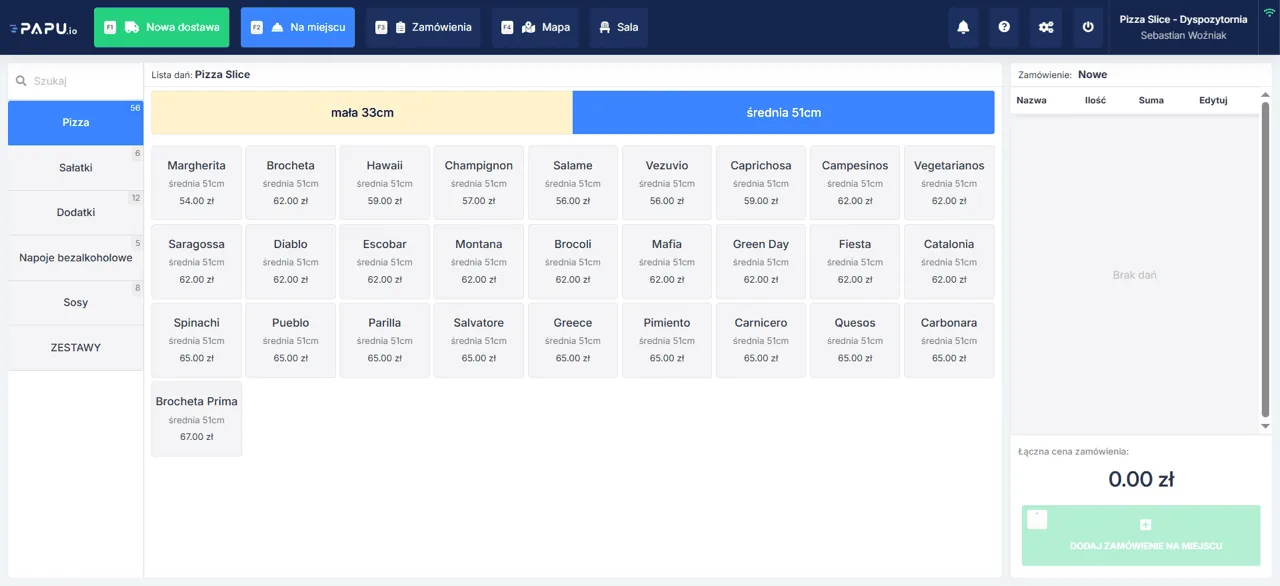The height and width of the screenshot is (586, 1280).
Task: Click the Pizza Slice - Dyspozytornia label
Action: pos(1183,19)
